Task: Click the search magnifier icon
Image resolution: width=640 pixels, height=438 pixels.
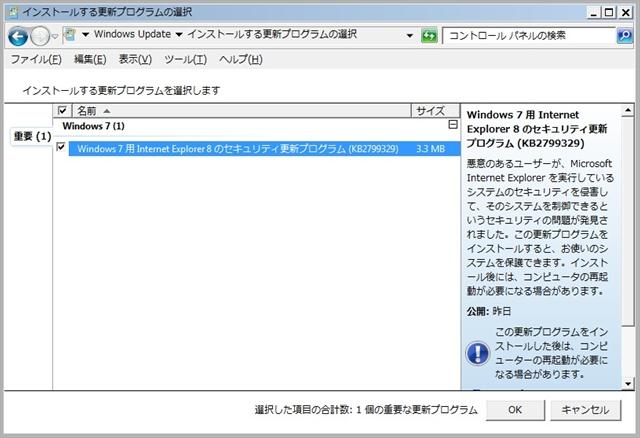Action: 624,36
